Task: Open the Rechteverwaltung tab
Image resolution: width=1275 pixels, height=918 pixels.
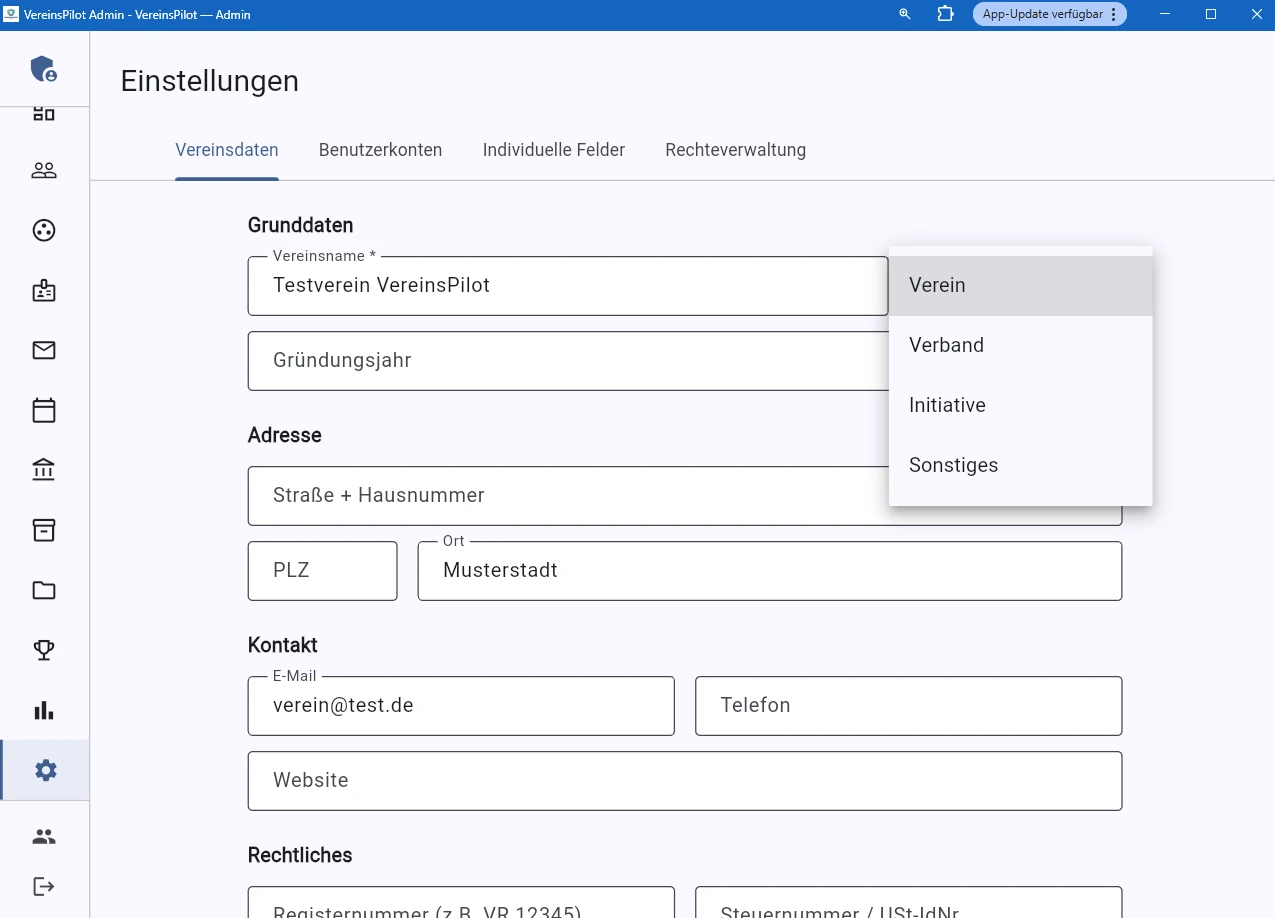Action: tap(735, 151)
